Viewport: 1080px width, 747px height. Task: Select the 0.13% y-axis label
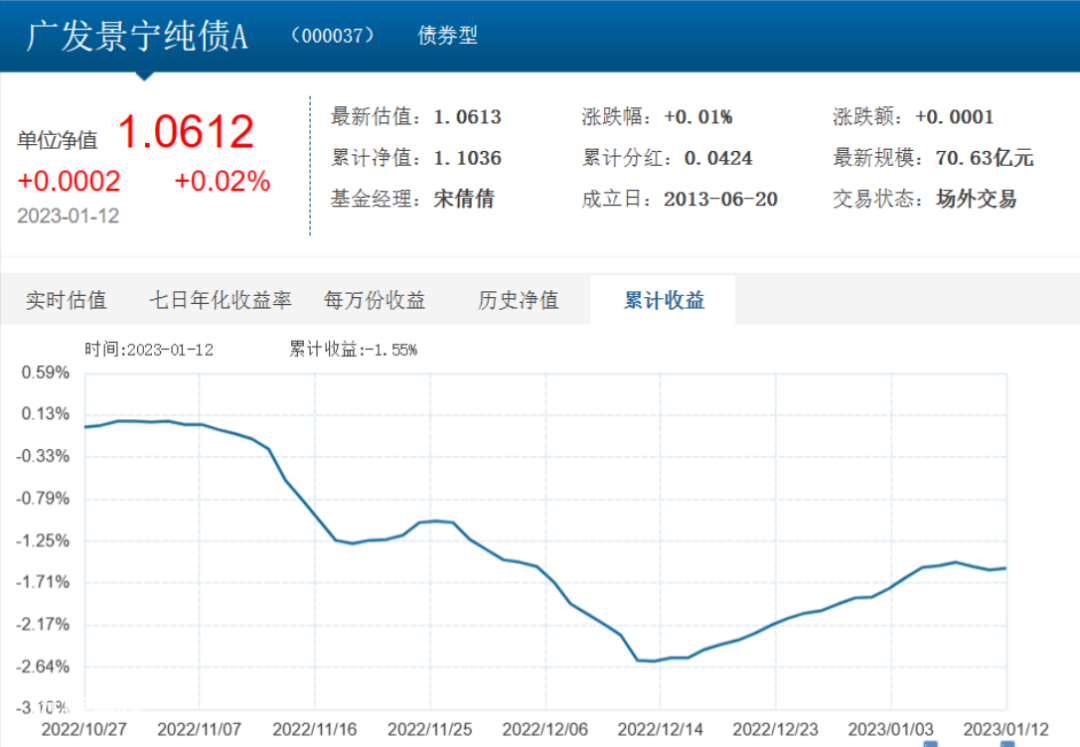pyautogui.click(x=45, y=414)
